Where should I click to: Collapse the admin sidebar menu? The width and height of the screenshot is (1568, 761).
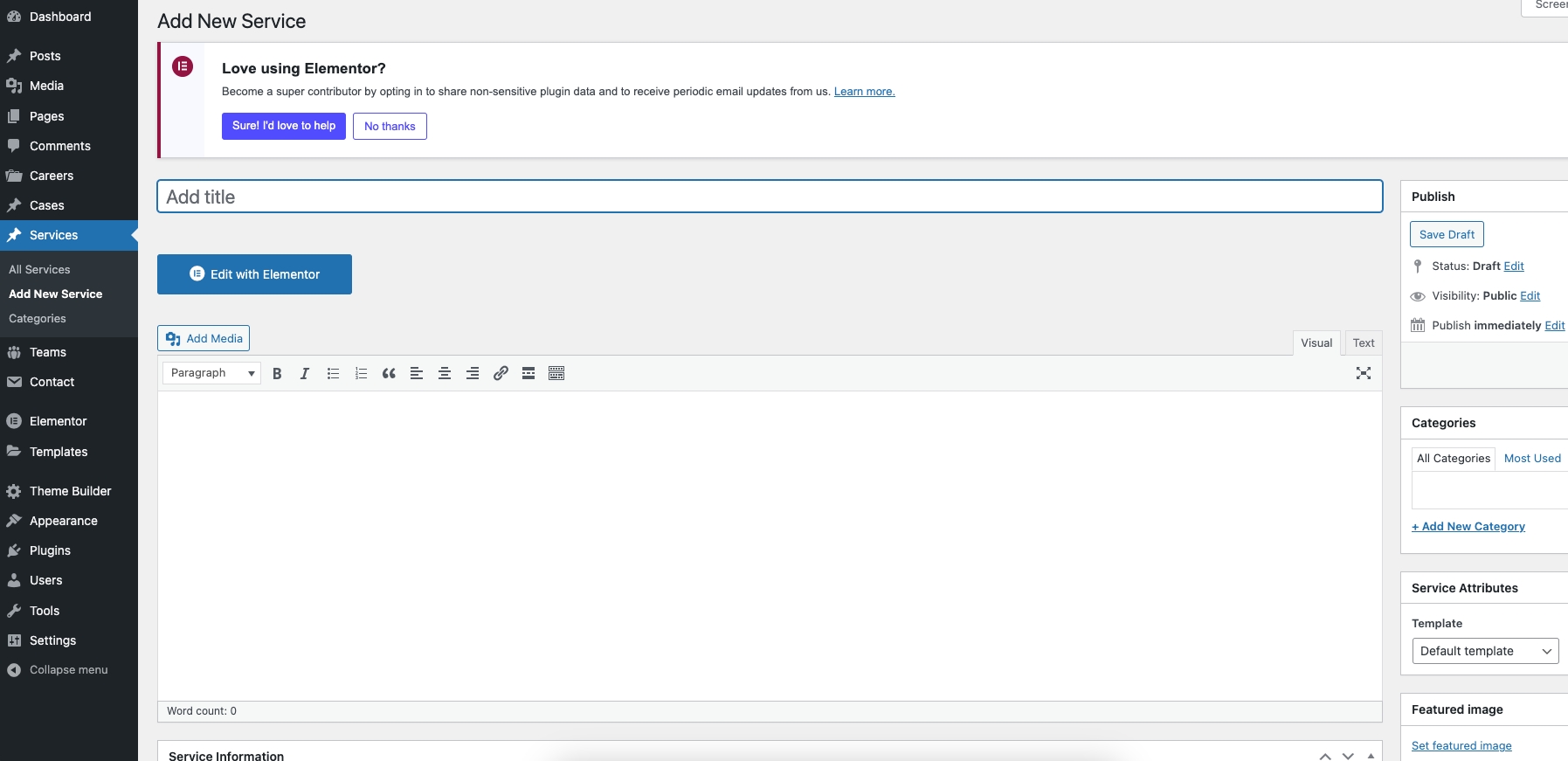point(68,670)
